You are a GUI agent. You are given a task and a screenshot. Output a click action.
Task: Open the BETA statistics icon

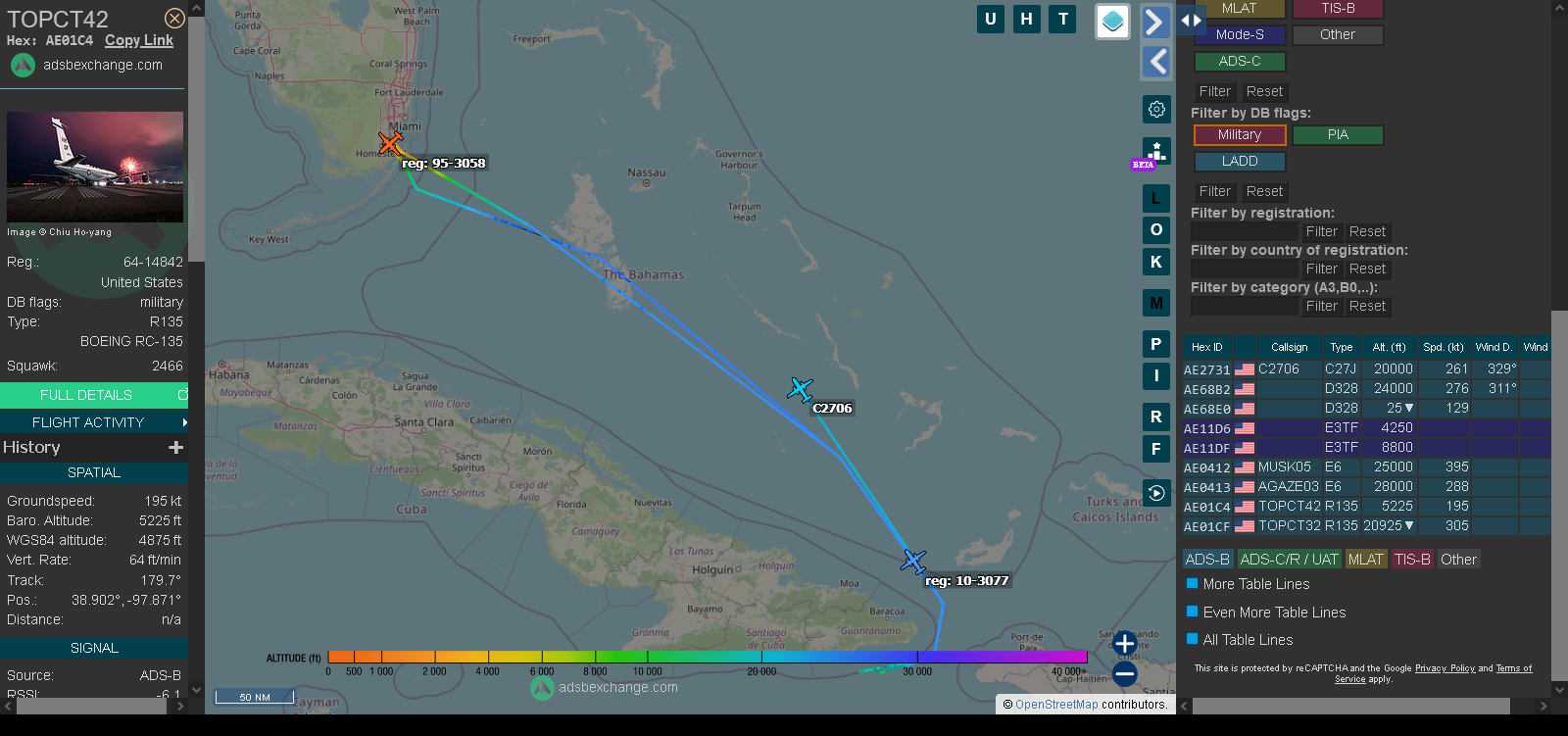(1156, 152)
